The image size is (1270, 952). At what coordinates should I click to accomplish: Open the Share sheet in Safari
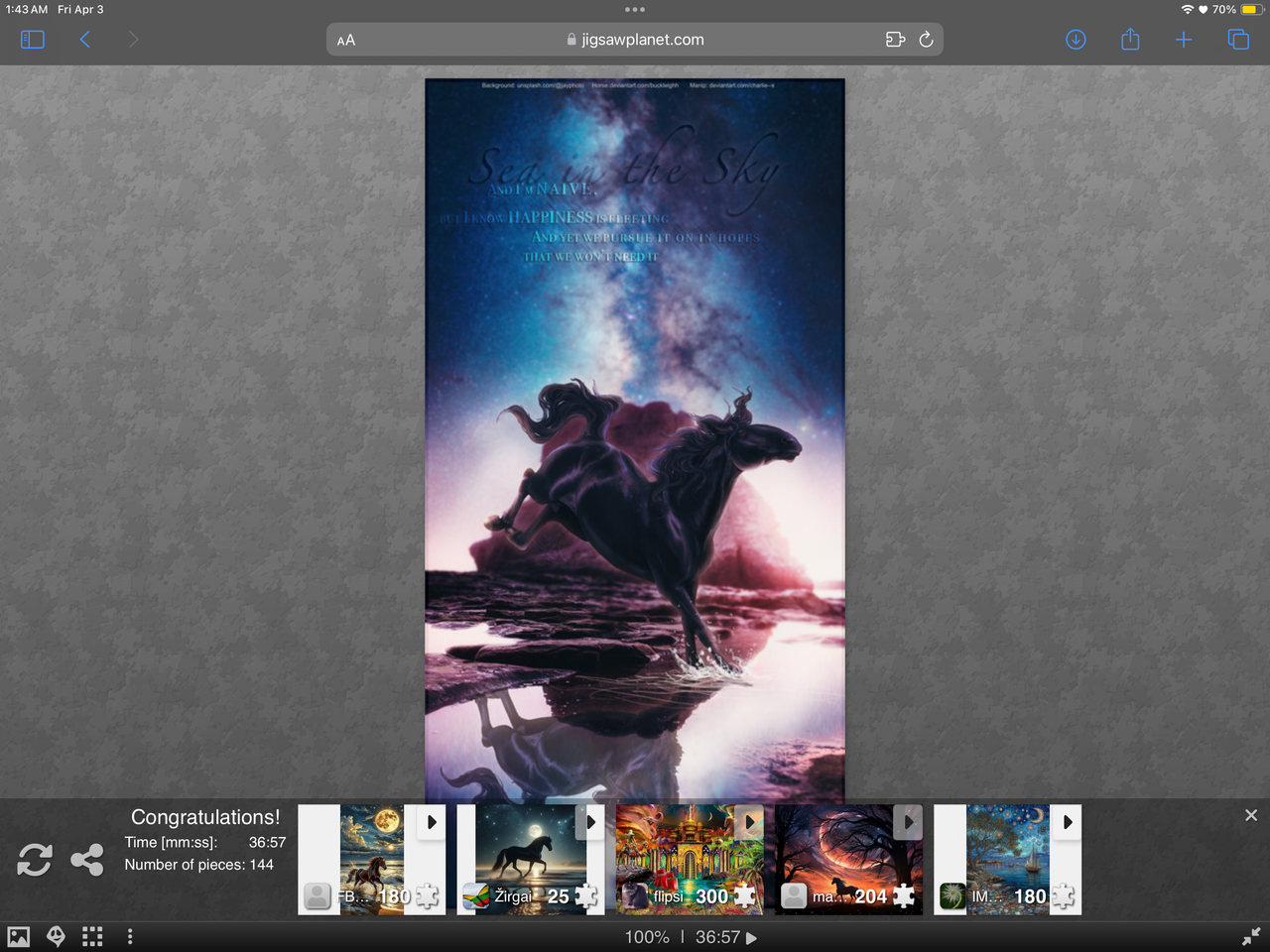1130,39
